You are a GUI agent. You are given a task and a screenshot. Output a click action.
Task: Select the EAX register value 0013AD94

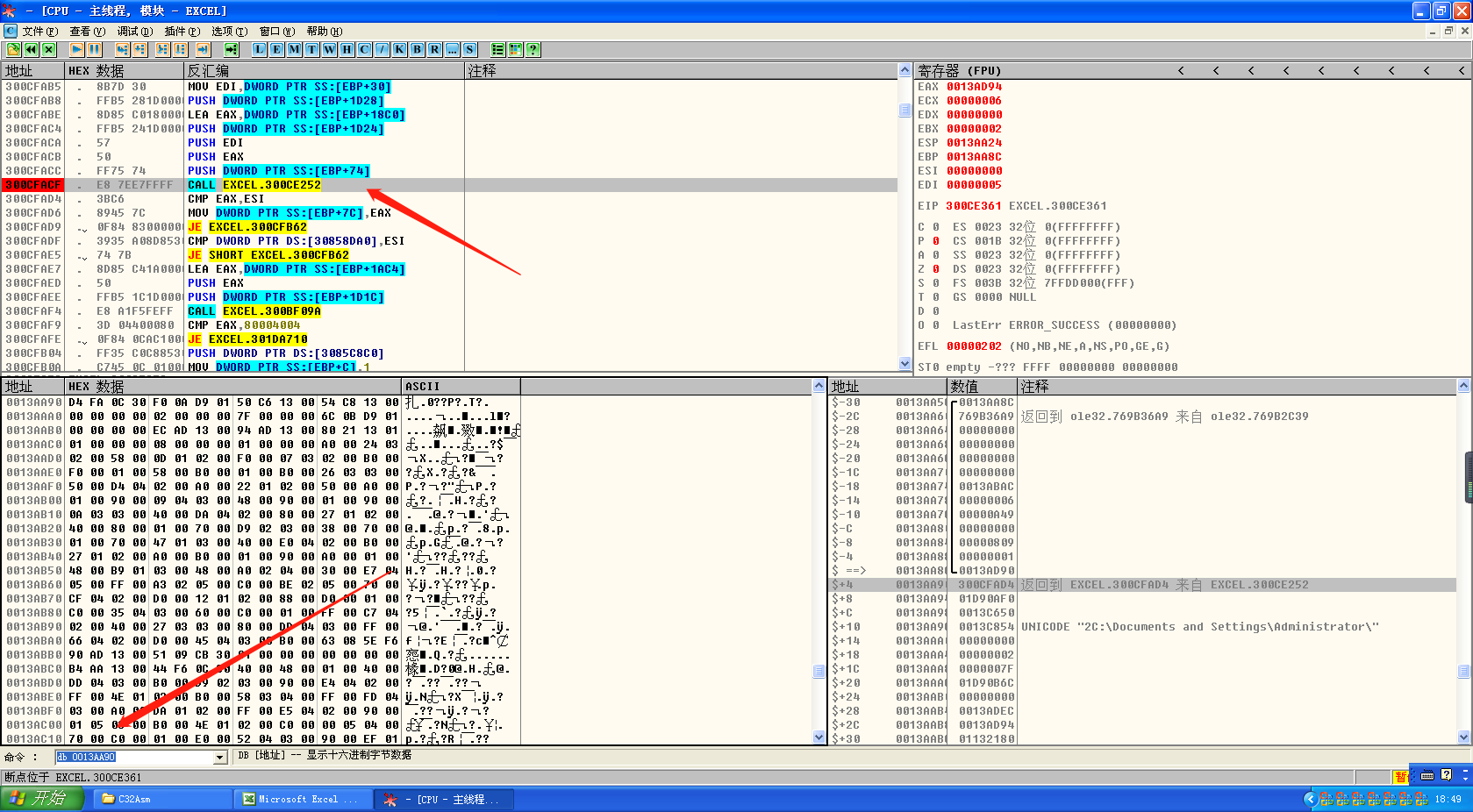pos(974,87)
